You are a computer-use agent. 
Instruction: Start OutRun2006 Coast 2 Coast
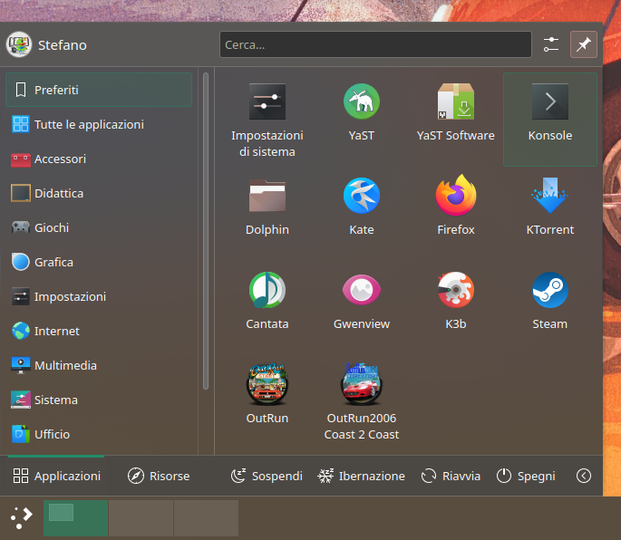point(361,402)
